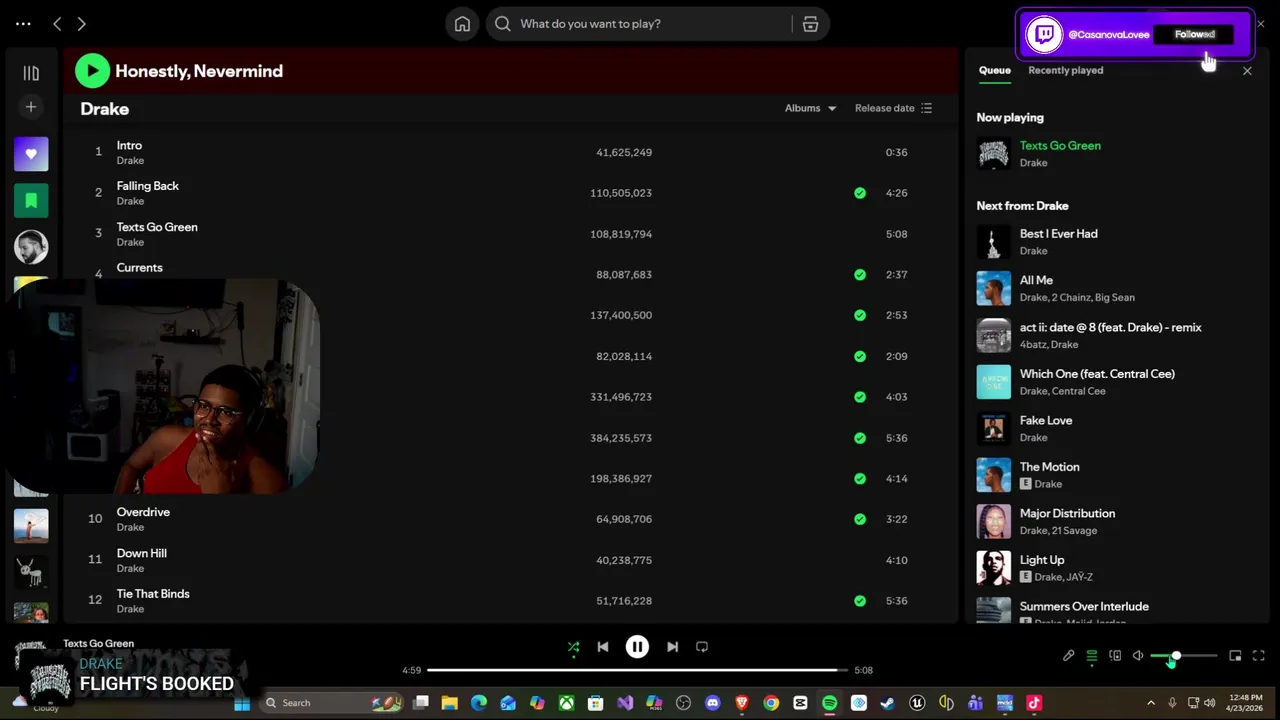The image size is (1280, 720).
Task: Skip to the previous track
Action: point(603,647)
